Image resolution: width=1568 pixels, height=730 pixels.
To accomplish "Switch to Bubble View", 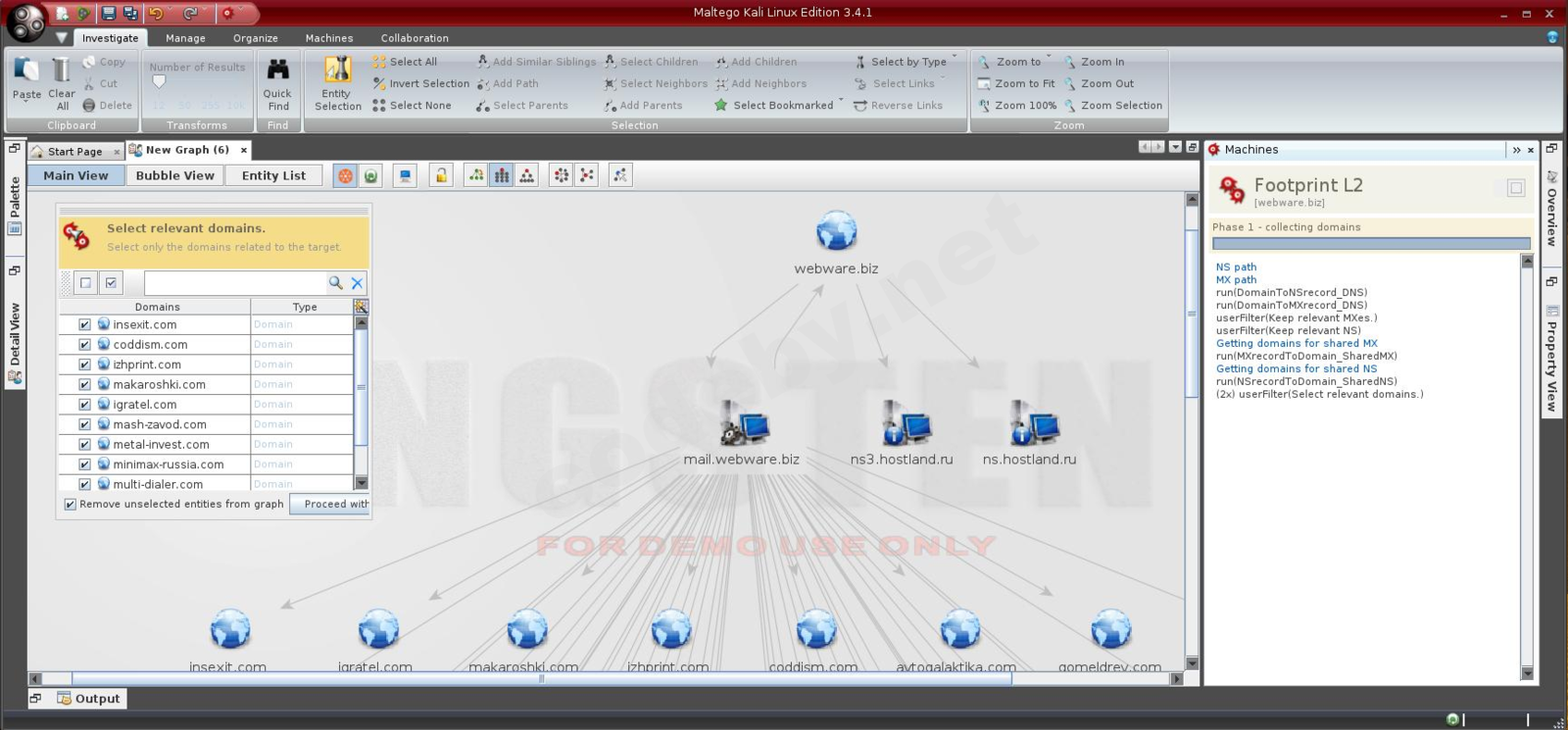I will click(x=174, y=175).
